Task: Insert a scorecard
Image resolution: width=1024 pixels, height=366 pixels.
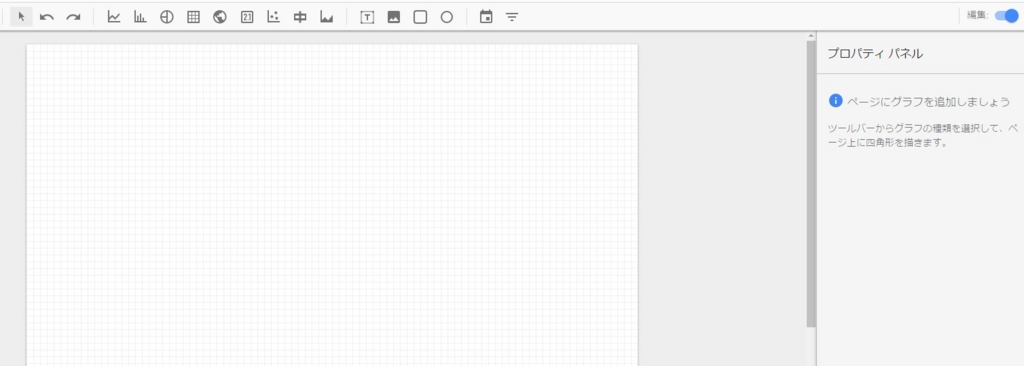Action: (247, 17)
